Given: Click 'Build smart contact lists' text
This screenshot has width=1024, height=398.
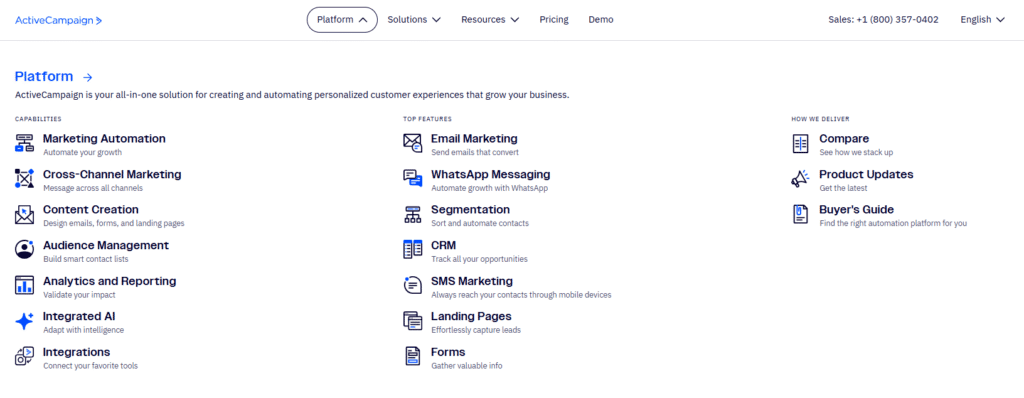Looking at the screenshot, I should (x=86, y=259).
